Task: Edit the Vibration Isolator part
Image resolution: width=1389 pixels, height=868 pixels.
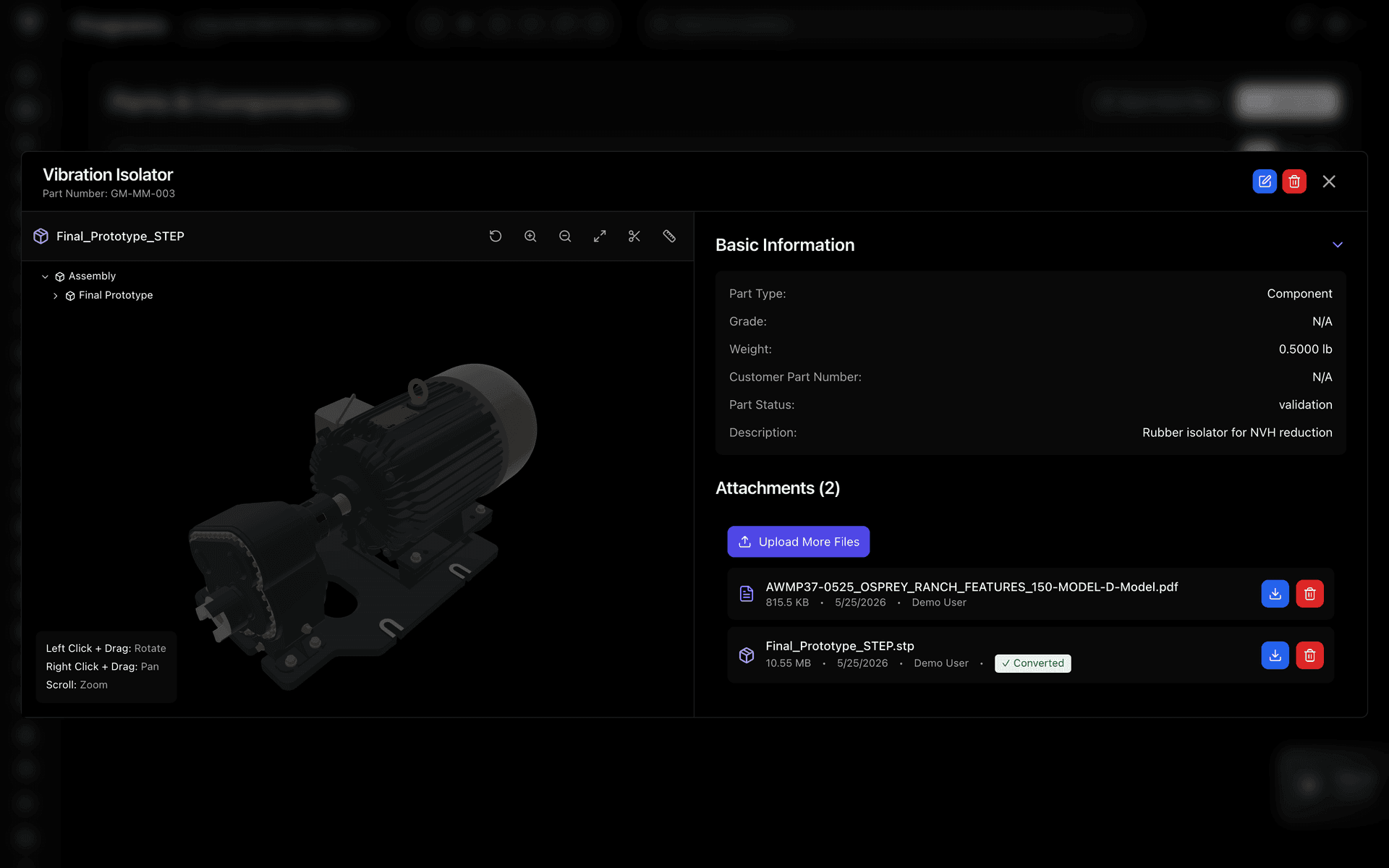Action: tap(1265, 182)
